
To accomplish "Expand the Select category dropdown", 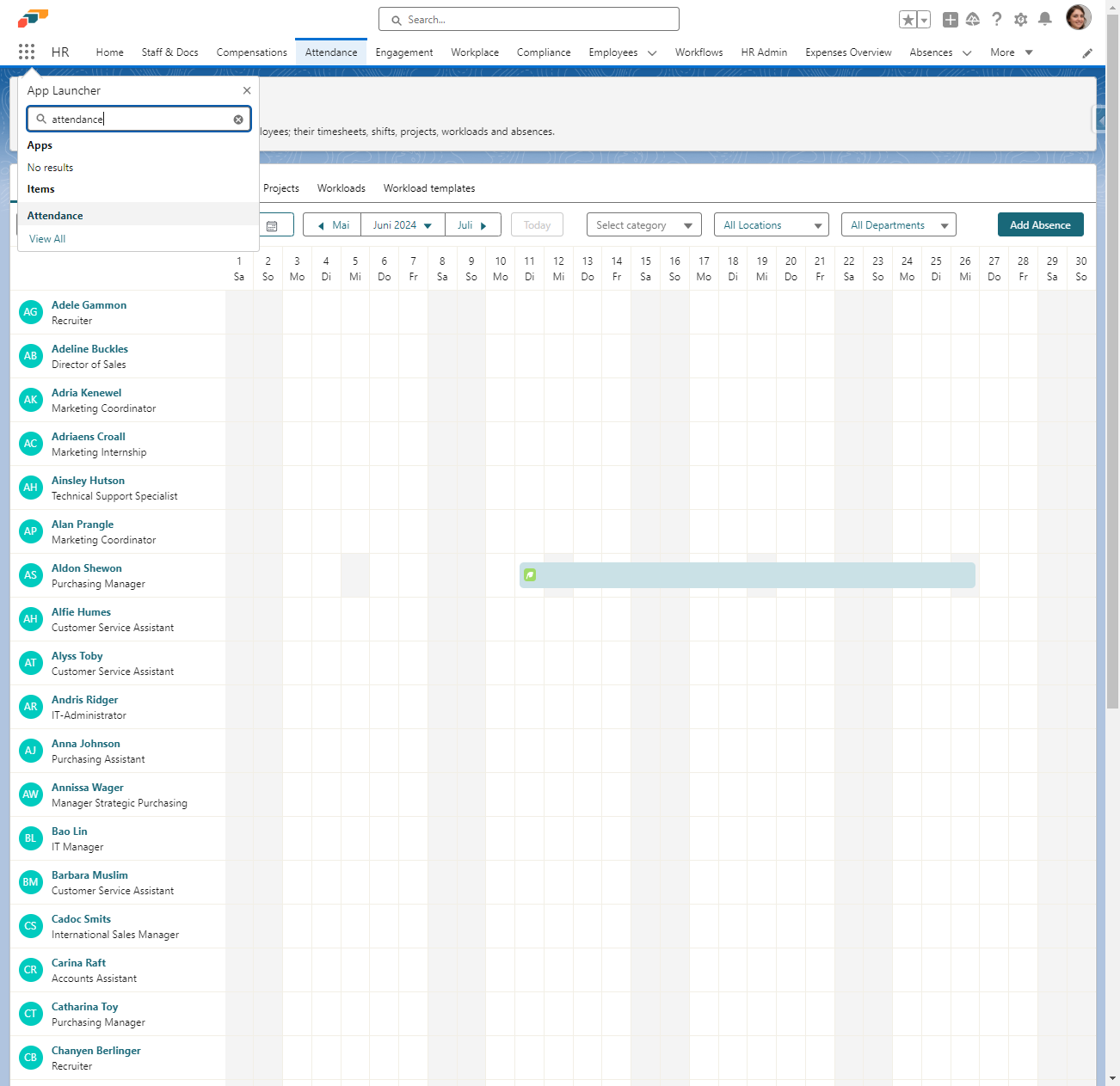I will pos(643,225).
